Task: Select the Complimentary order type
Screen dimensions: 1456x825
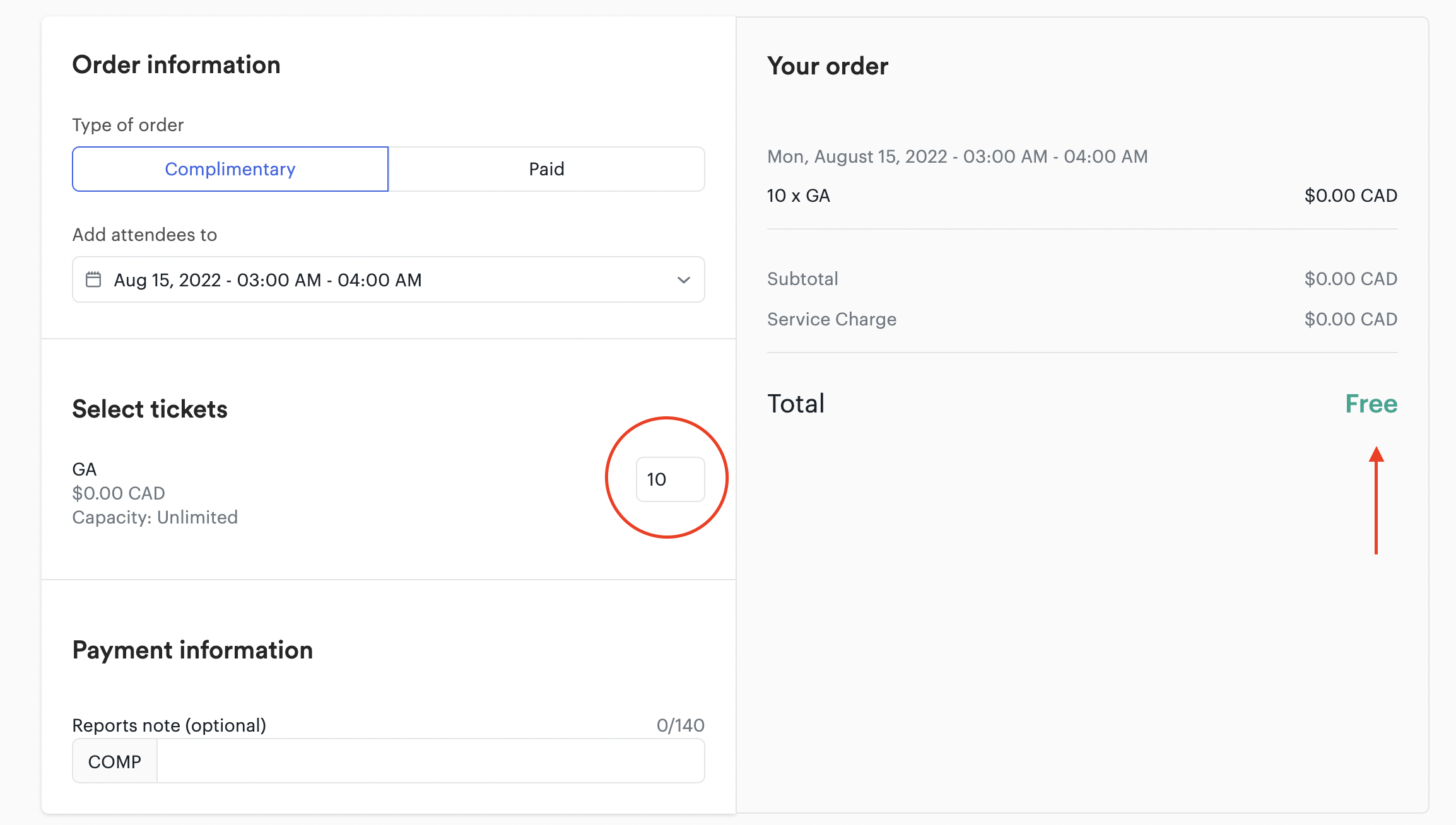Action: tap(230, 169)
